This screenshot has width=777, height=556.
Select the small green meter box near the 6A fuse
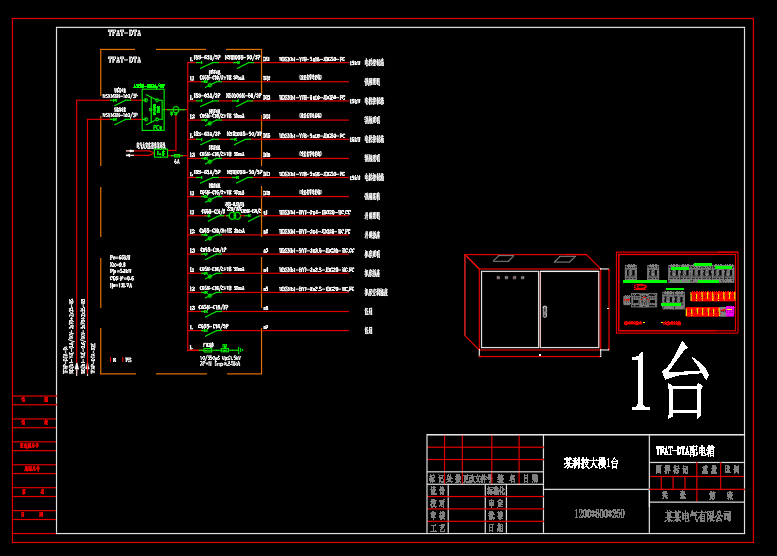coord(161,154)
